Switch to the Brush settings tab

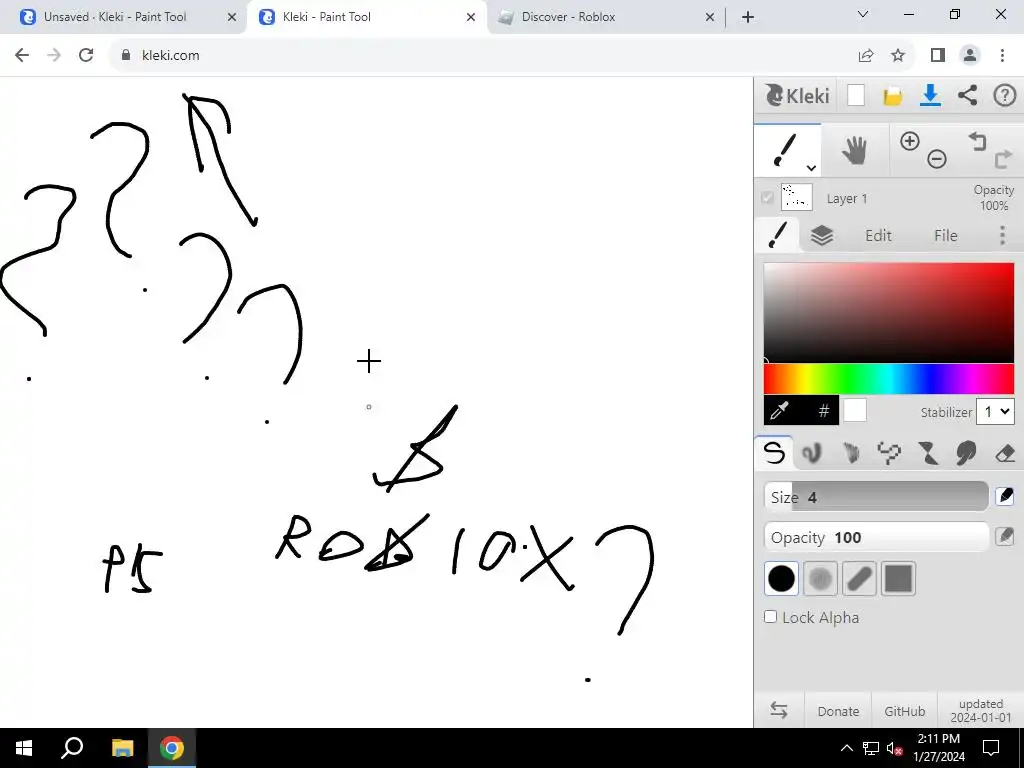(777, 235)
